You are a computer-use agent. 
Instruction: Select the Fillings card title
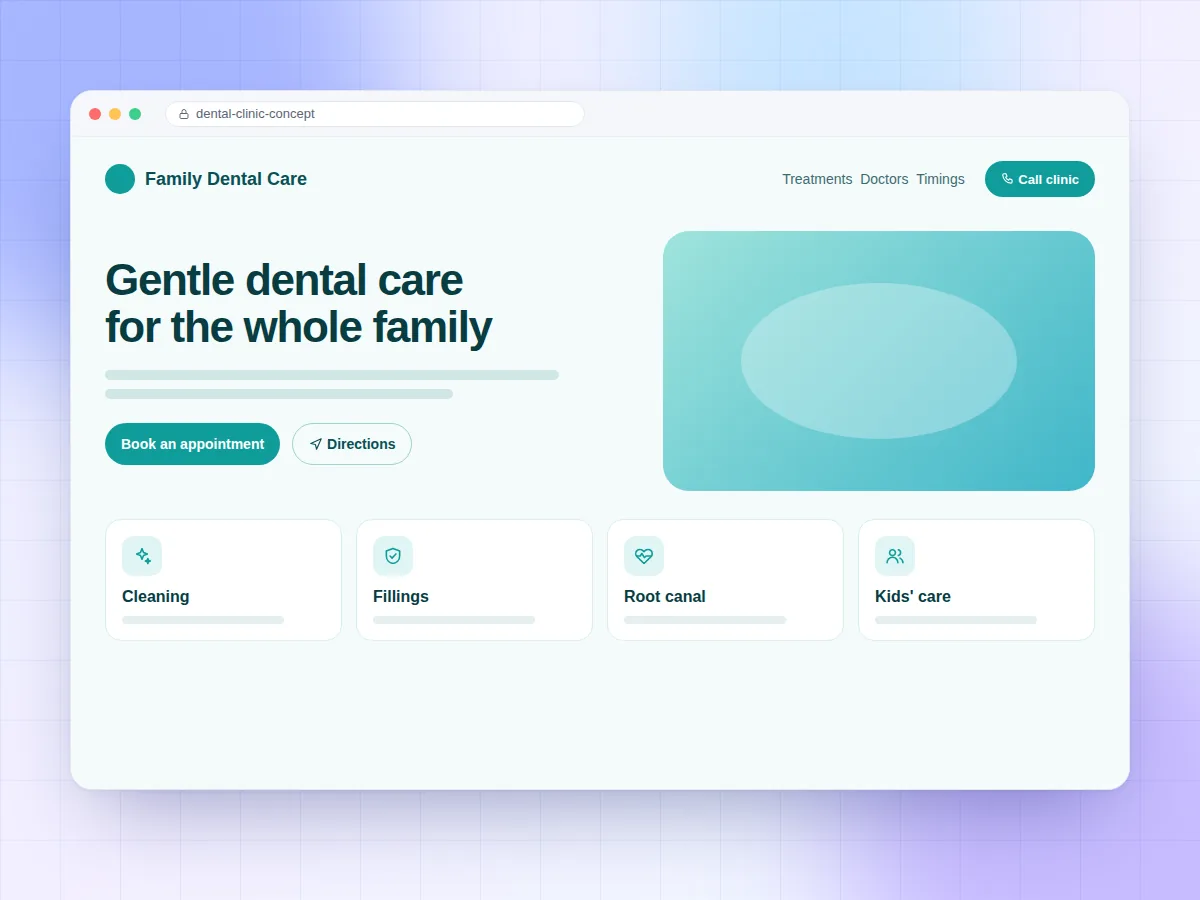(x=401, y=596)
